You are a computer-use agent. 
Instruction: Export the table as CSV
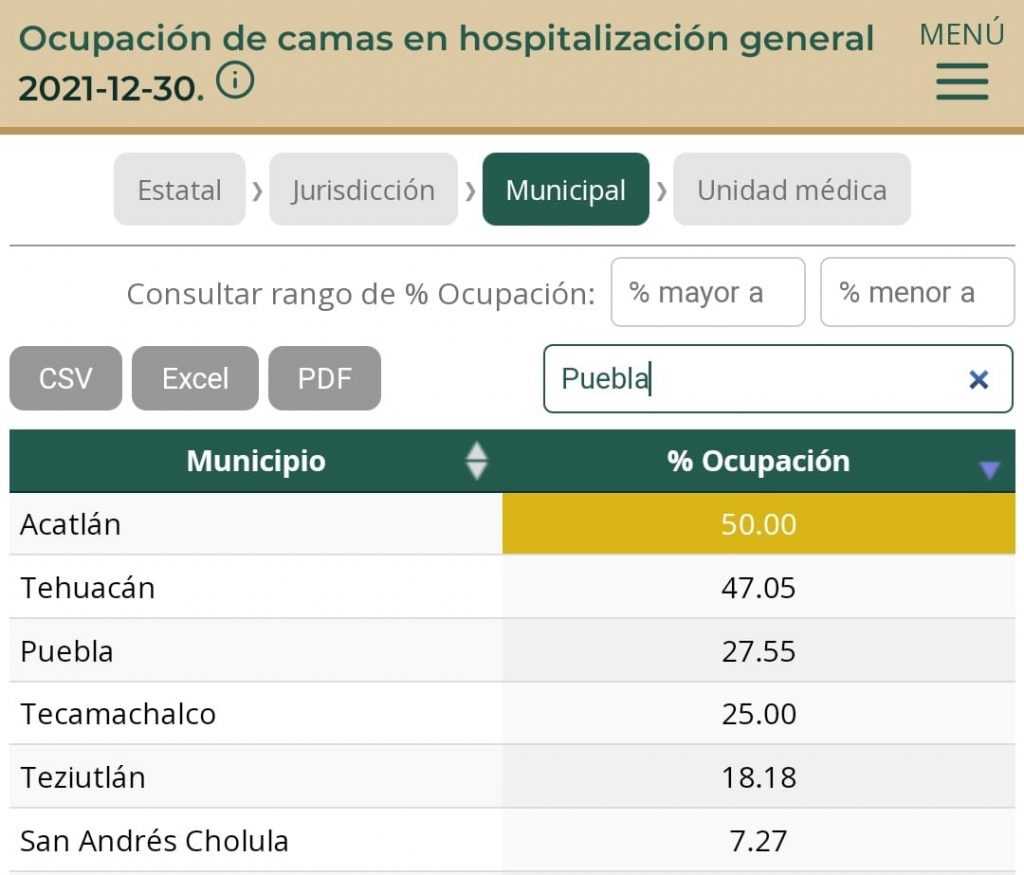click(x=65, y=378)
